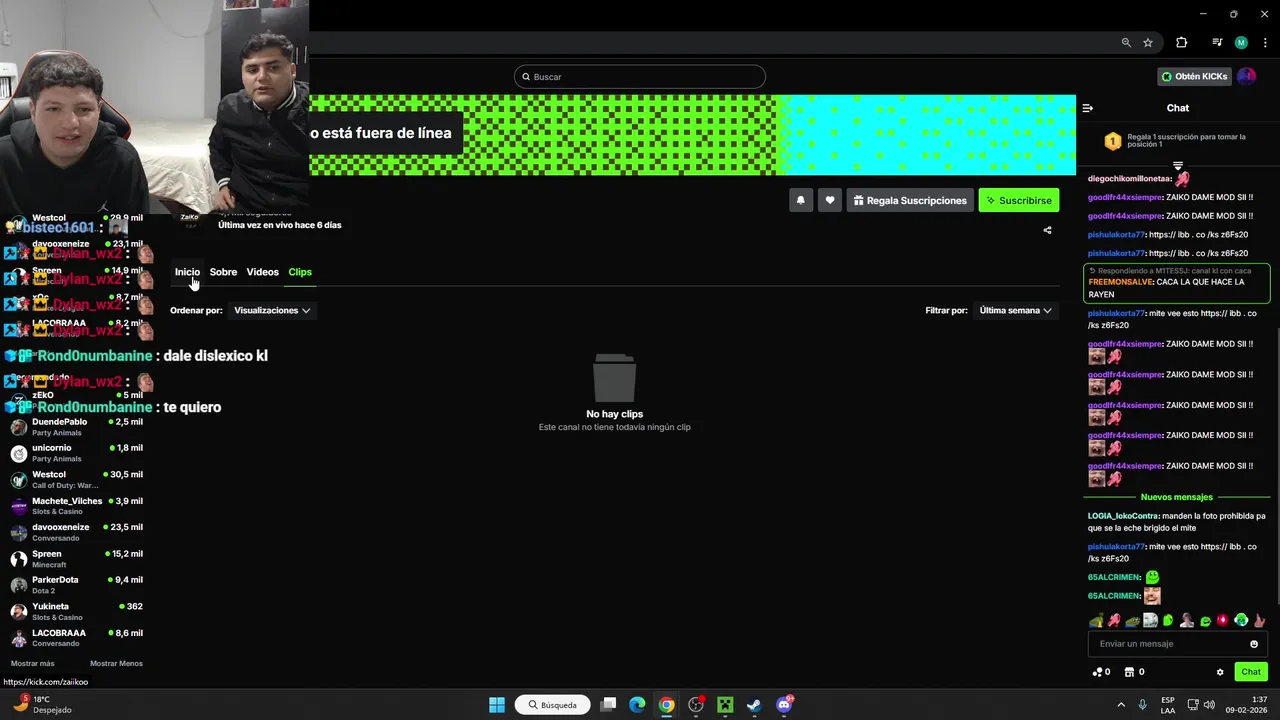The image size is (1280, 720).
Task: Open LACOBRAAA Conversando channel with 8,6 mil
Action: tap(78, 638)
